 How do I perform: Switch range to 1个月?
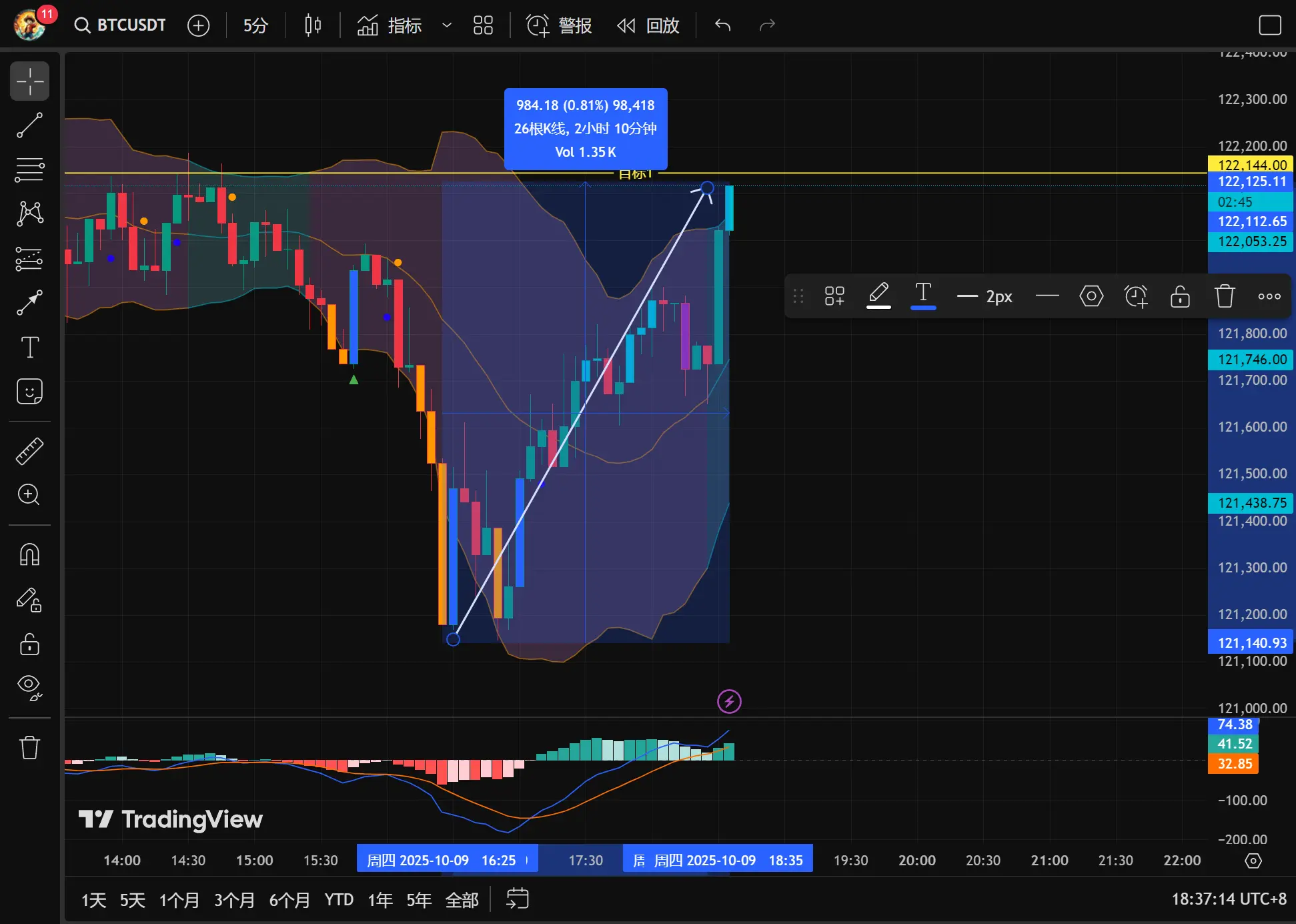pyautogui.click(x=179, y=900)
